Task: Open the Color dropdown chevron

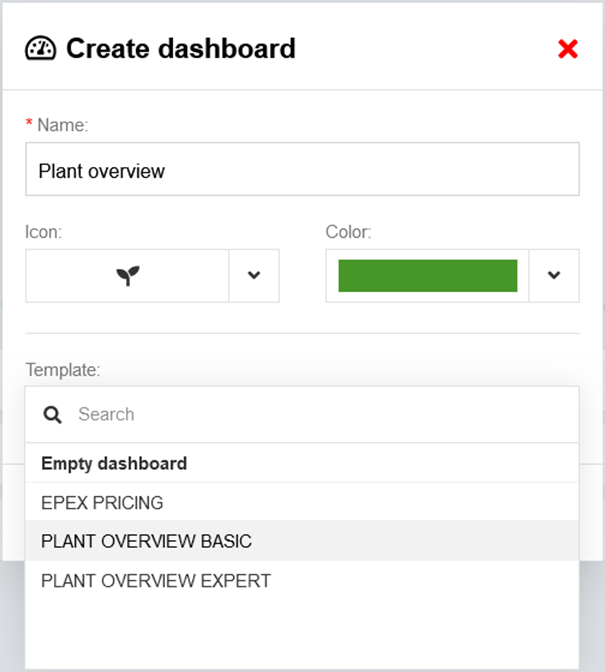Action: coord(554,276)
